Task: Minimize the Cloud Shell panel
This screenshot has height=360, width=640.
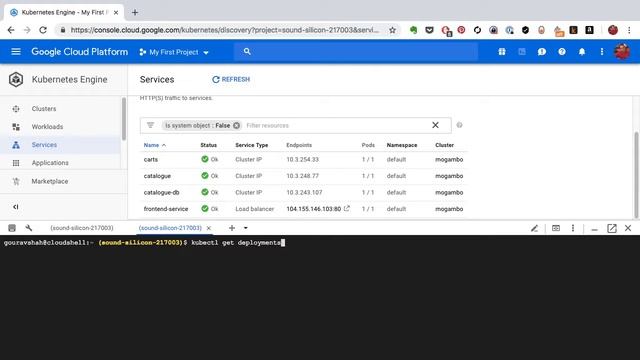Action: coord(594,229)
